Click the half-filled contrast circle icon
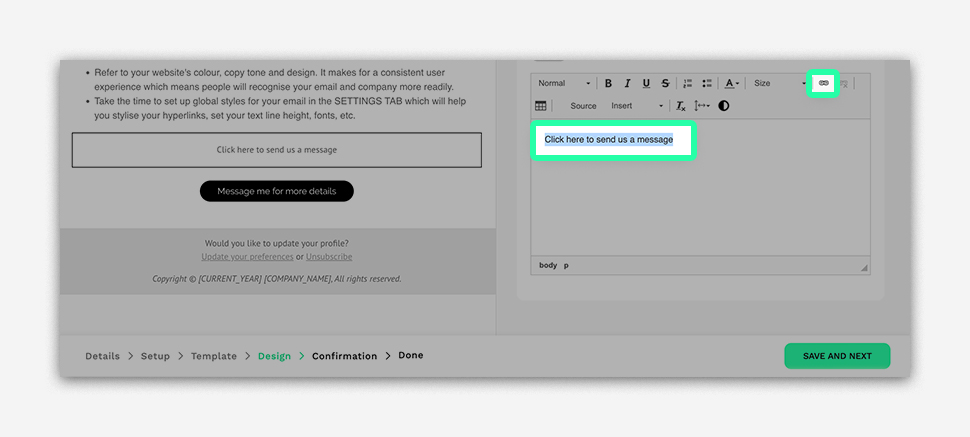The image size is (970, 437). (x=724, y=106)
